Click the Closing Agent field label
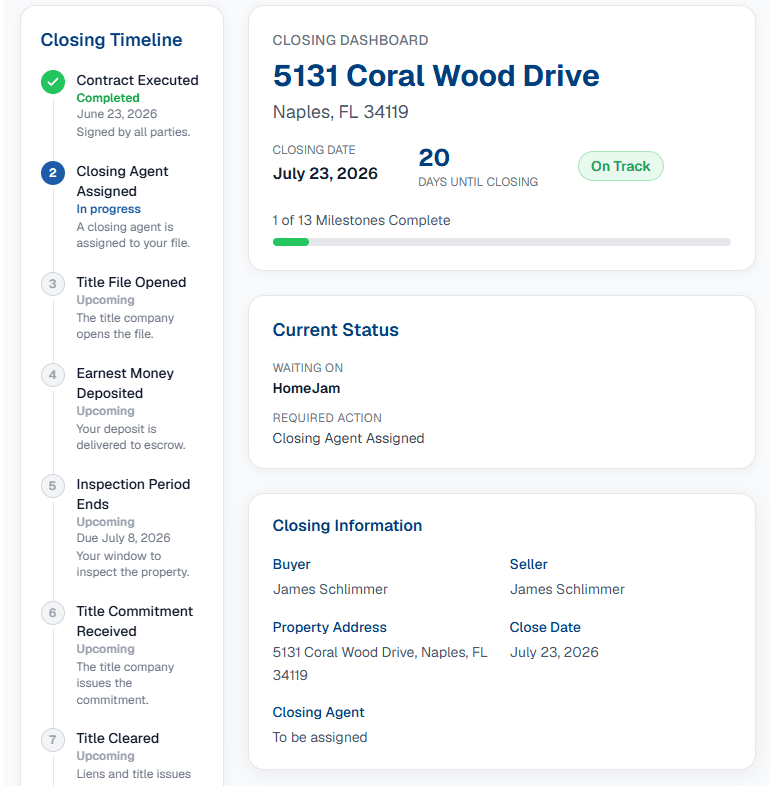770x786 pixels. (318, 712)
